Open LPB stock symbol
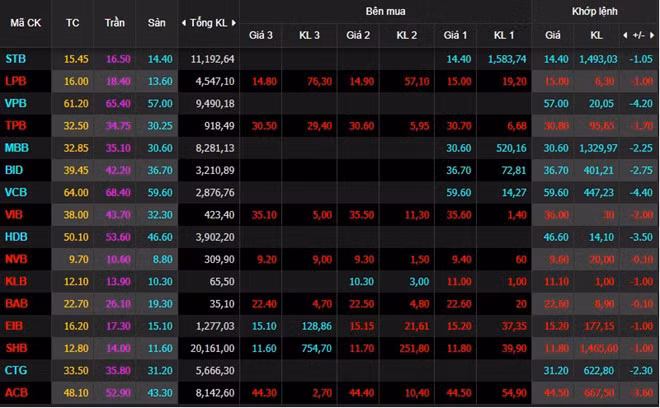This screenshot has height=408, width=660. (x=16, y=81)
